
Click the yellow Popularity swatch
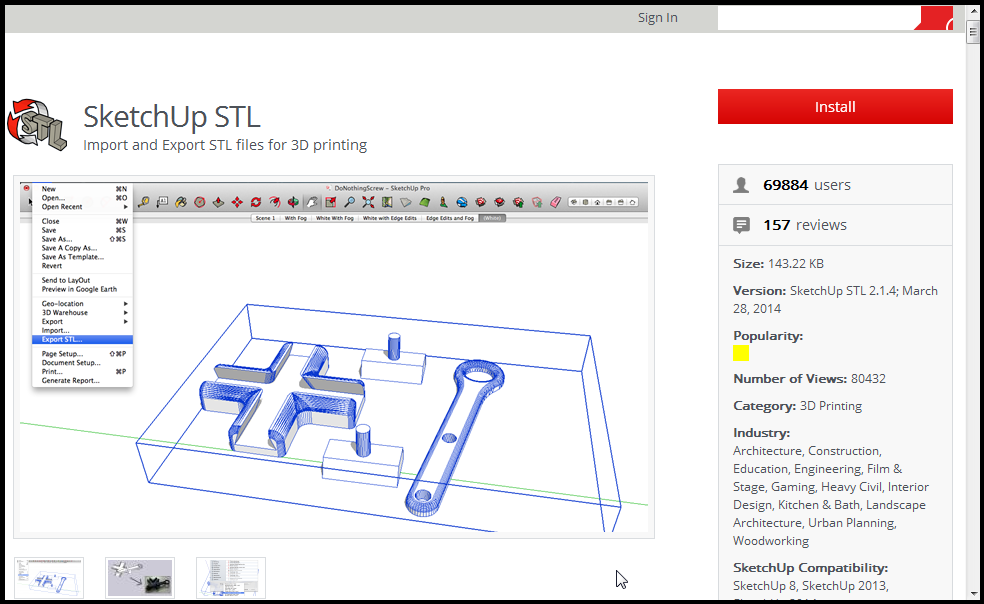click(741, 353)
